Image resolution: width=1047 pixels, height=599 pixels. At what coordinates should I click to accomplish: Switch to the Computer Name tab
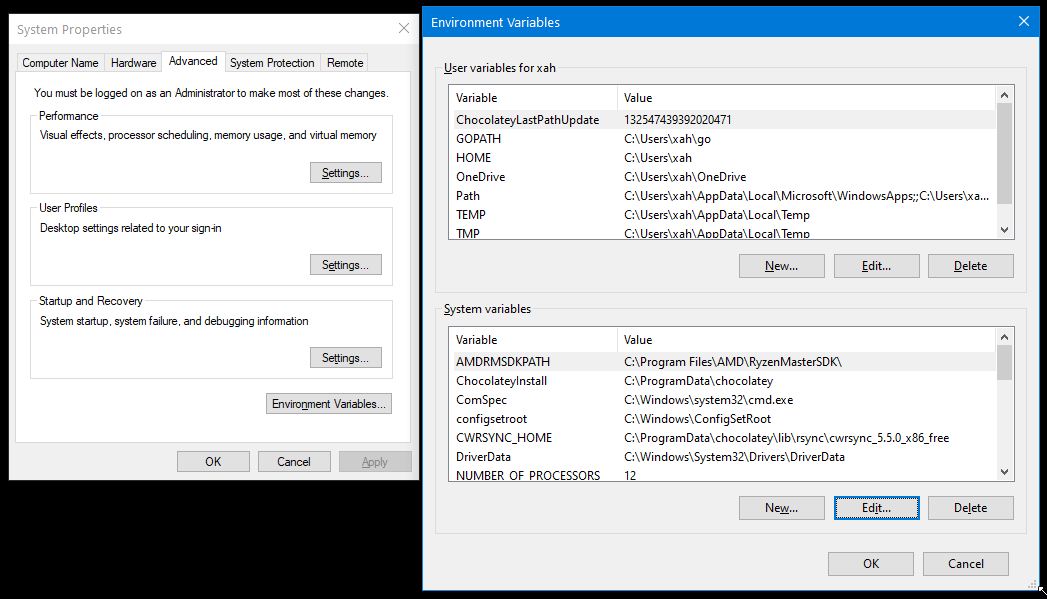(60, 62)
